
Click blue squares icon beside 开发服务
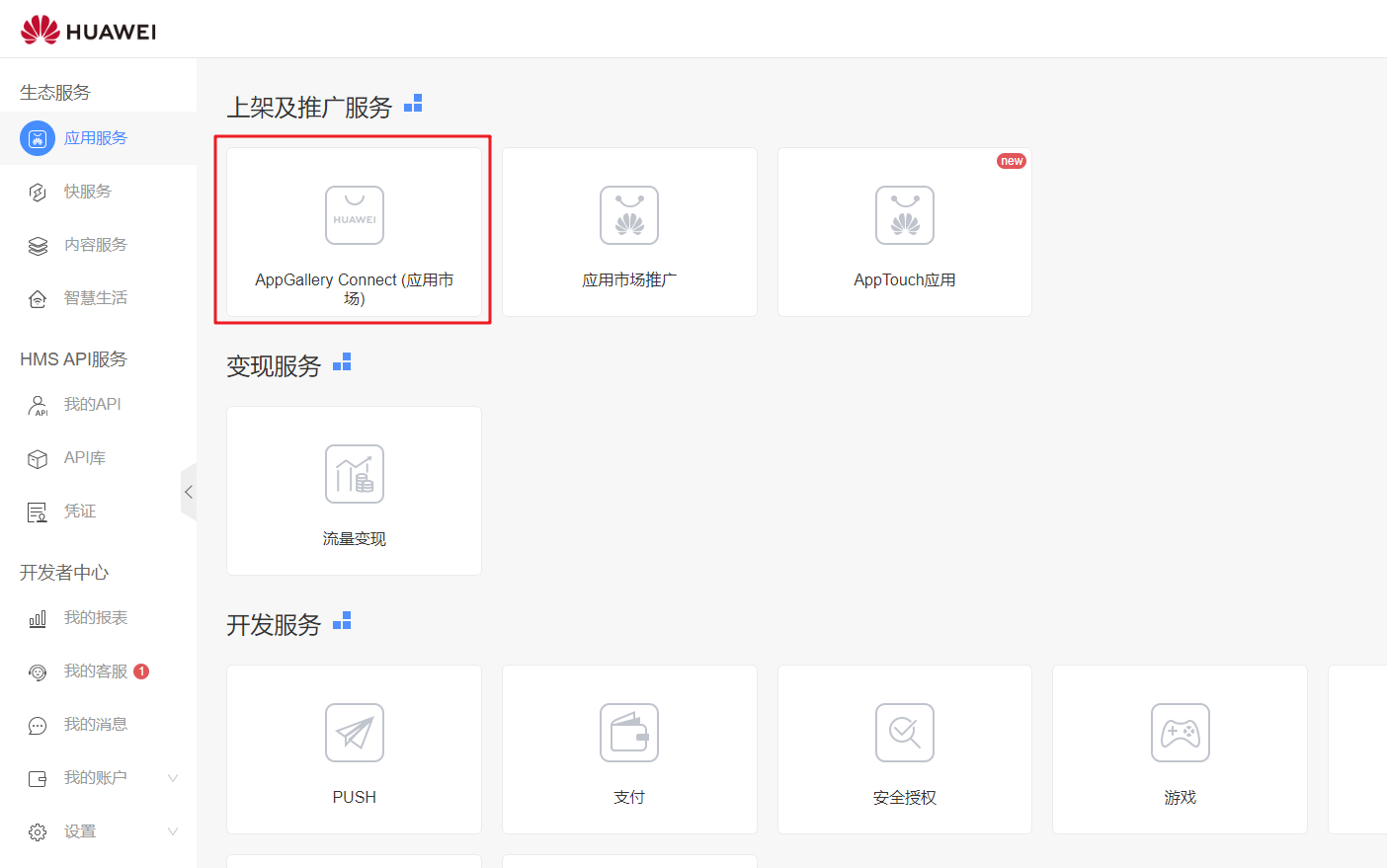tap(342, 620)
